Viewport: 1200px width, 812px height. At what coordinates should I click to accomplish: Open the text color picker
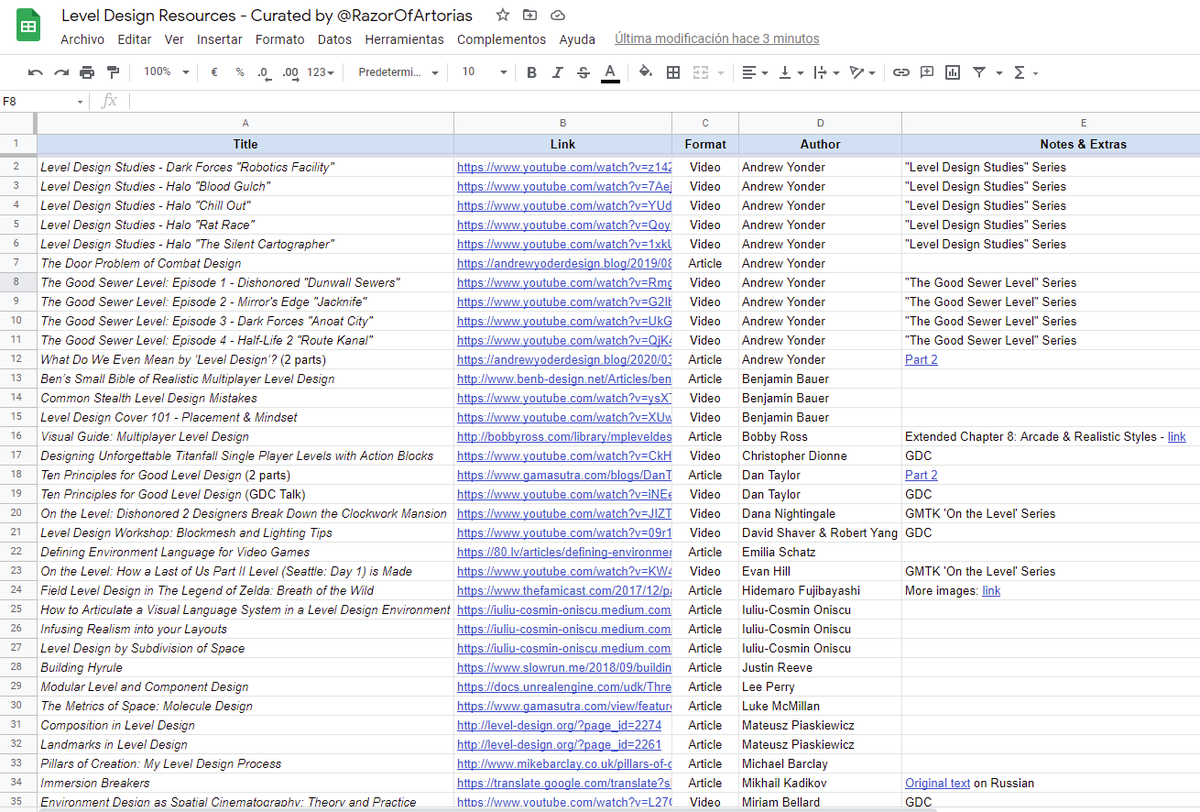(610, 72)
